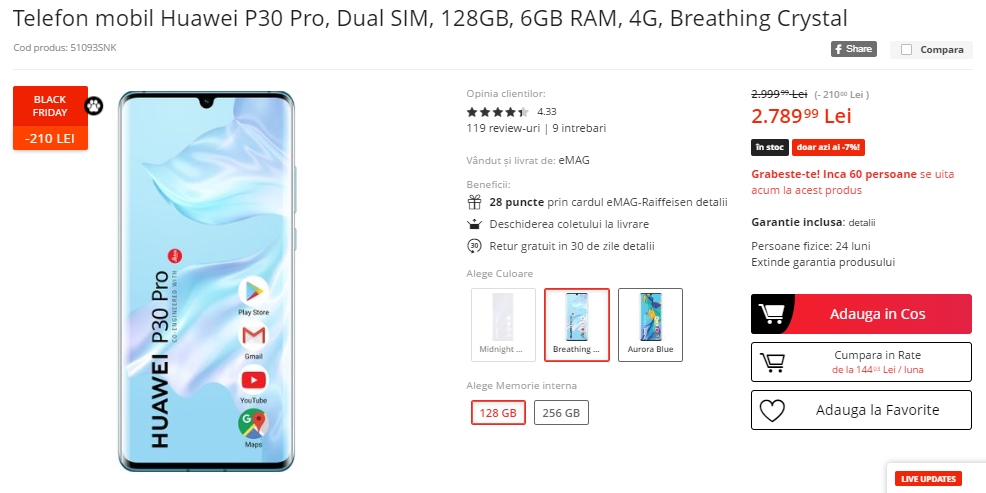
Task: Choose the Breathing Crystal color option
Action: 577,324
